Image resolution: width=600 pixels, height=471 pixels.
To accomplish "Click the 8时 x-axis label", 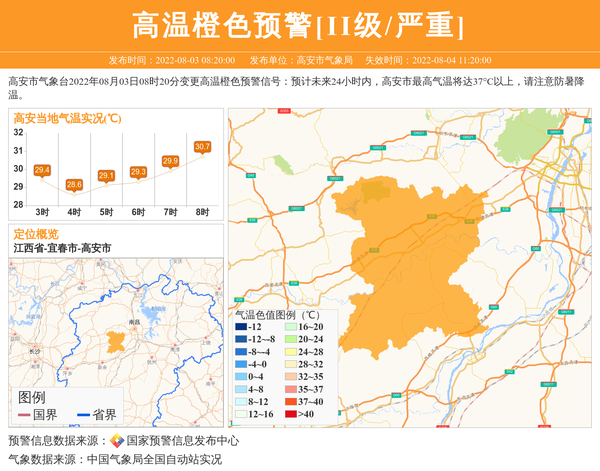I will 202,212.
